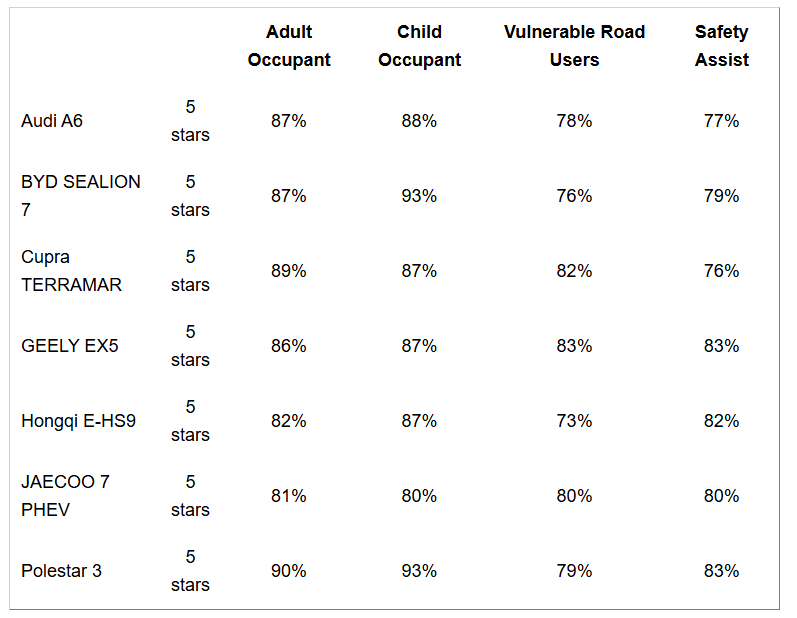The image size is (797, 618).
Task: Click the GEELY EX5 model name
Action: (69, 346)
